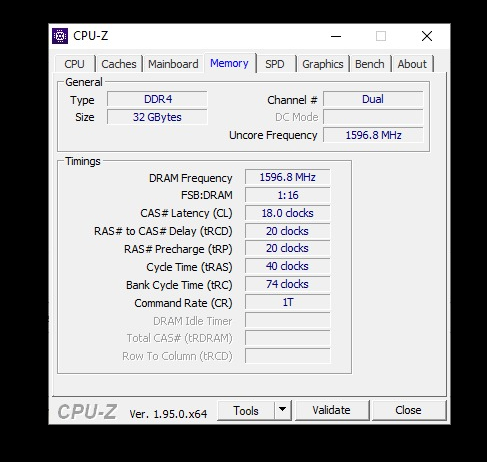Click the tRP 20 clocks value
Image resolution: width=487 pixels, height=462 pixels.
tap(288, 248)
